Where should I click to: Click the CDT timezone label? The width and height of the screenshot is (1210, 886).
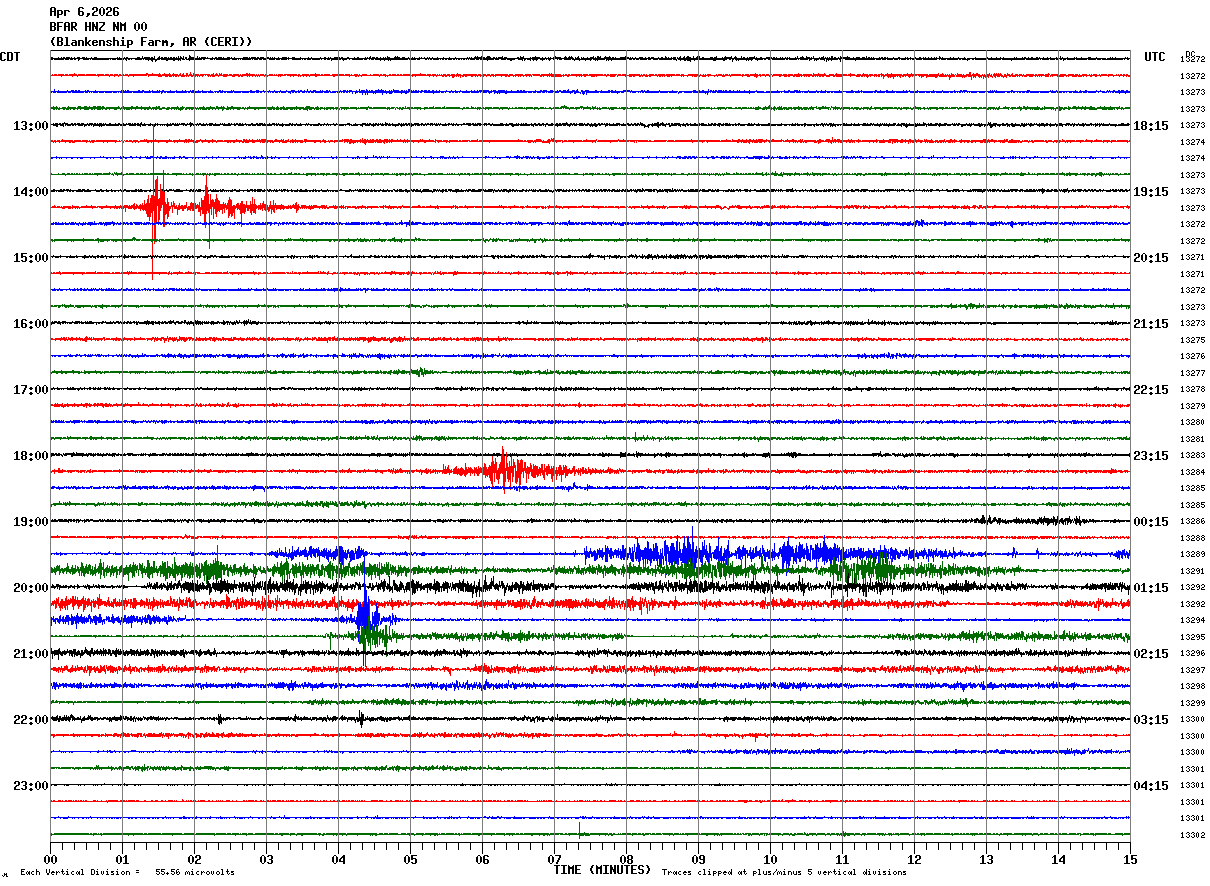click(x=10, y=57)
